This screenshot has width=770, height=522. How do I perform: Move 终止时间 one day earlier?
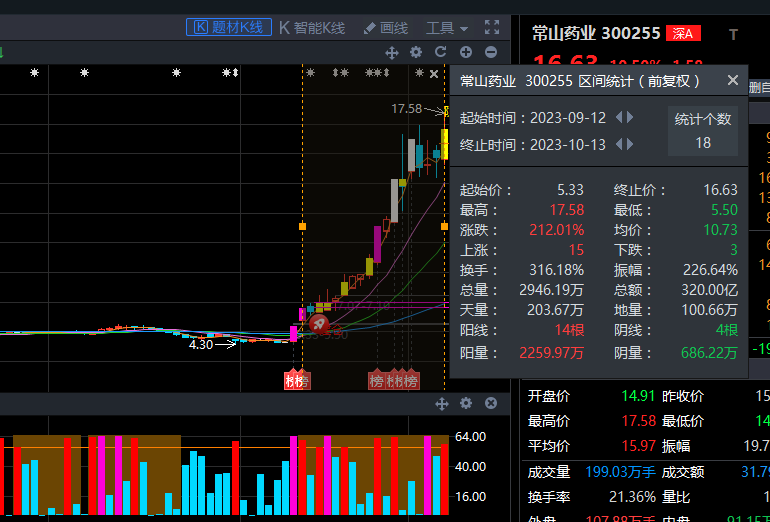pyautogui.click(x=619, y=144)
